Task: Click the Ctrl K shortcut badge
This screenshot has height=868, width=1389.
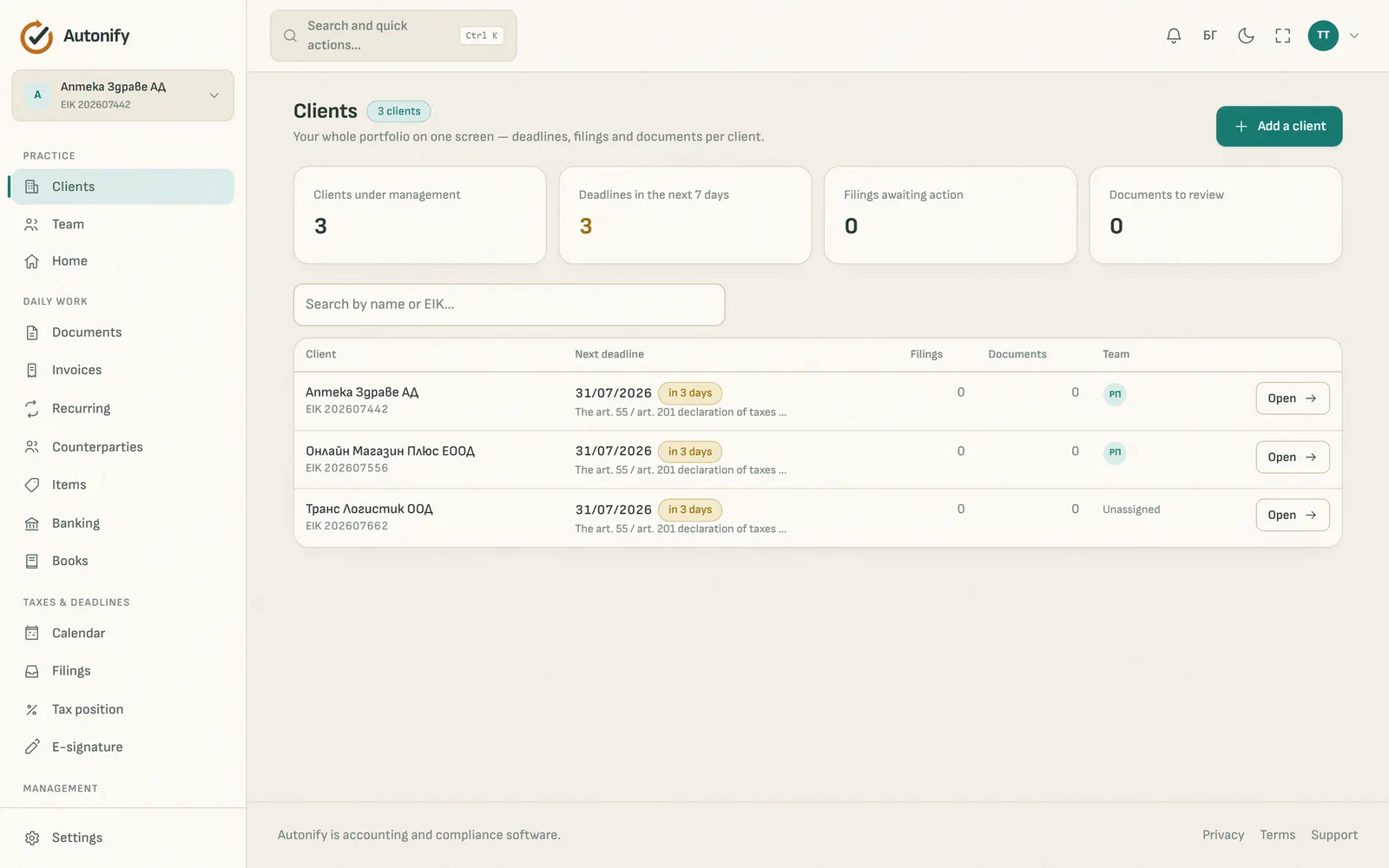Action: (x=482, y=36)
